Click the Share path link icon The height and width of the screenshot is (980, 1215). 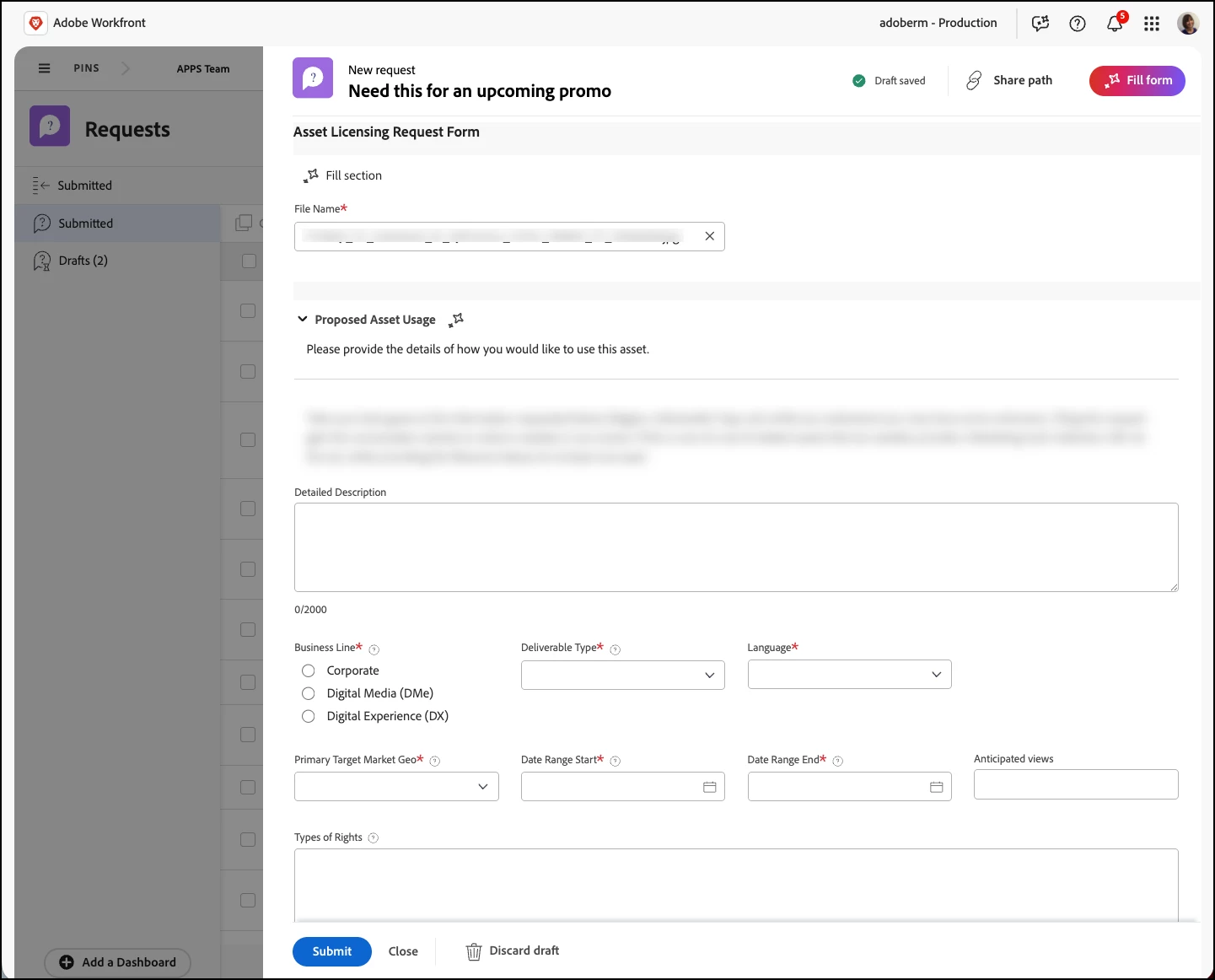974,80
